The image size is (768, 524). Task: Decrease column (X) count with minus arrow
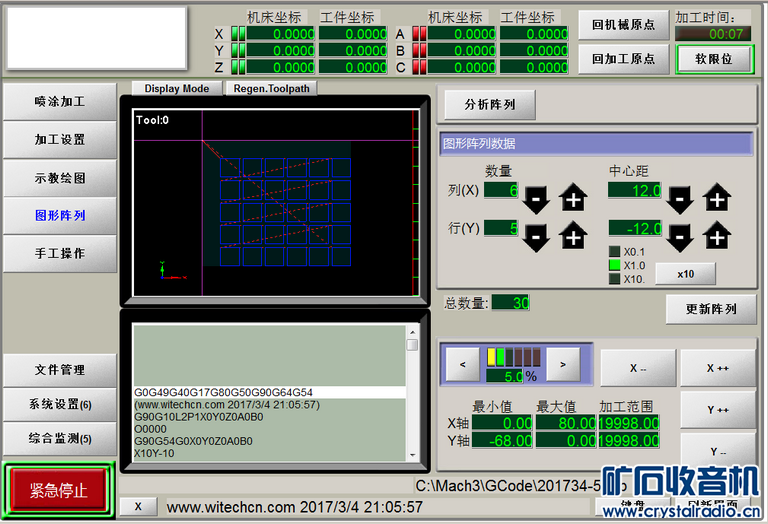(537, 198)
